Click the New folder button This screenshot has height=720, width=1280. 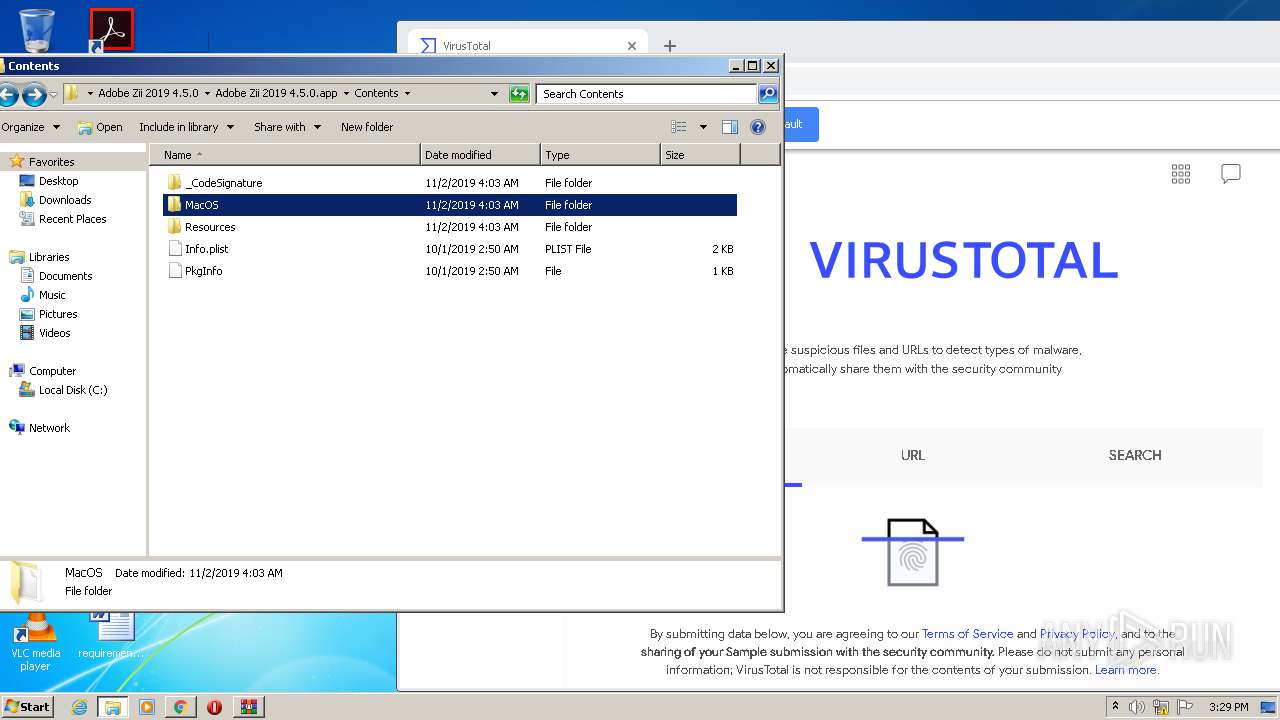coord(367,127)
